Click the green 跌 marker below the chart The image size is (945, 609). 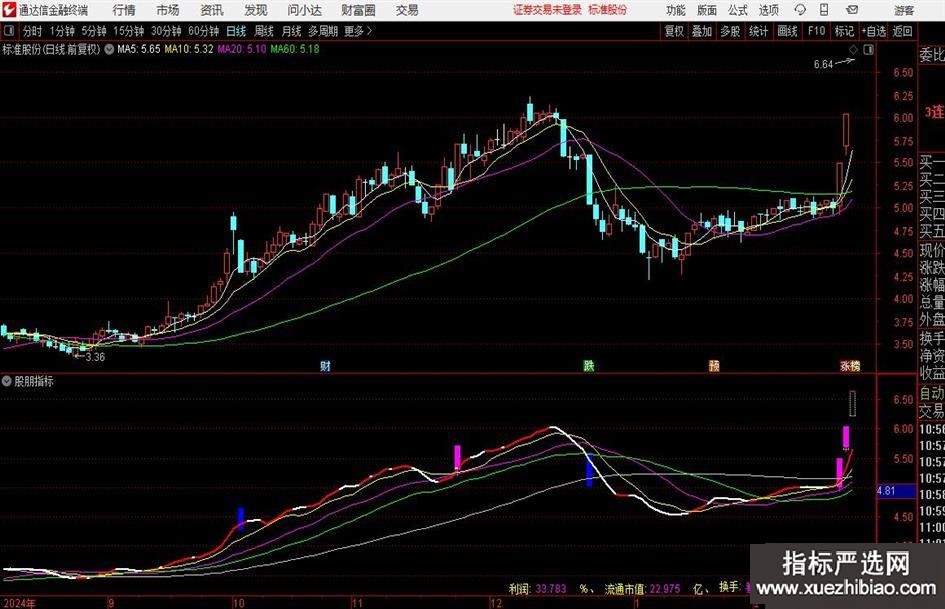[x=589, y=365]
